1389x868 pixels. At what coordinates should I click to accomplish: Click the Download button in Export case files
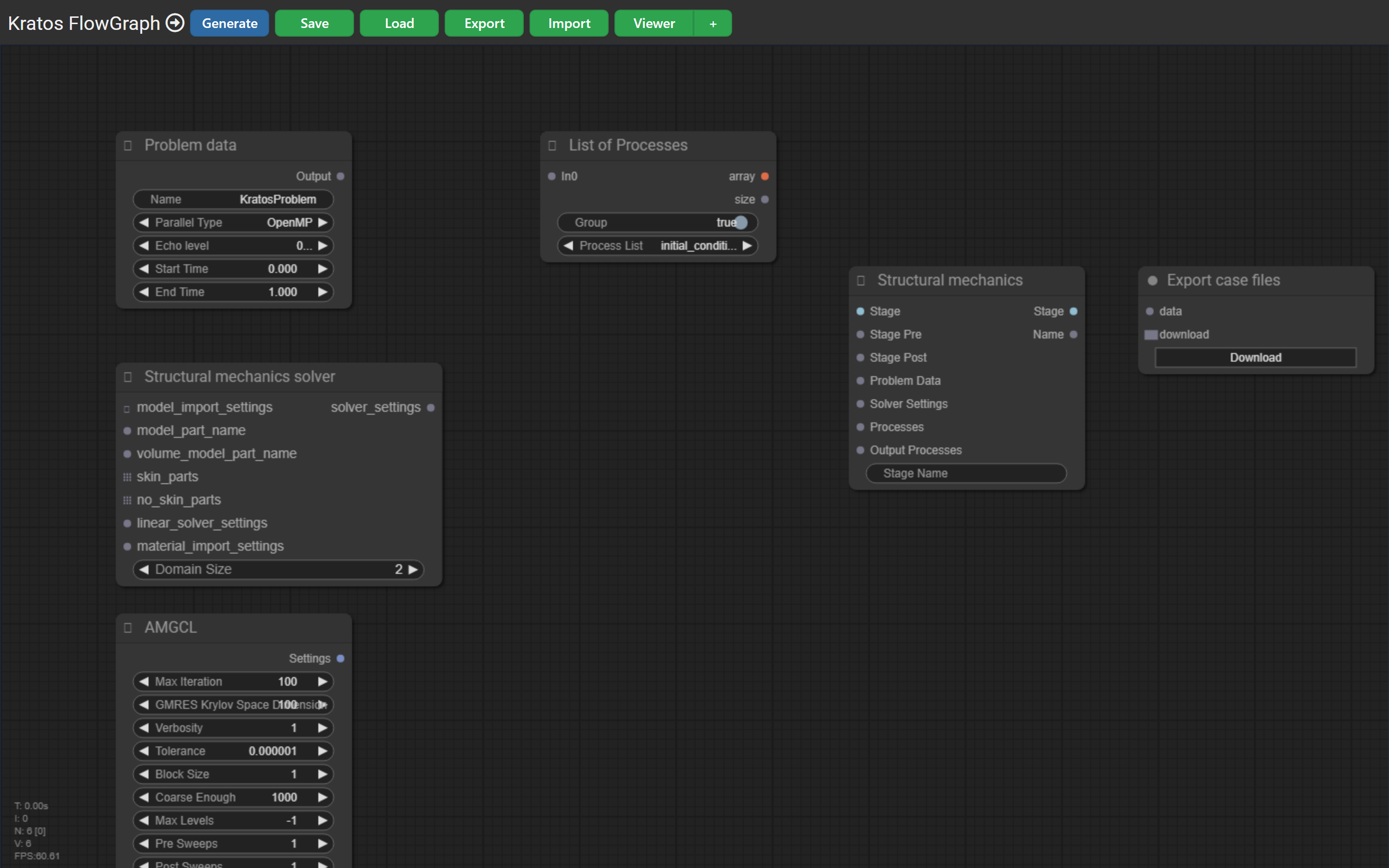click(1256, 358)
